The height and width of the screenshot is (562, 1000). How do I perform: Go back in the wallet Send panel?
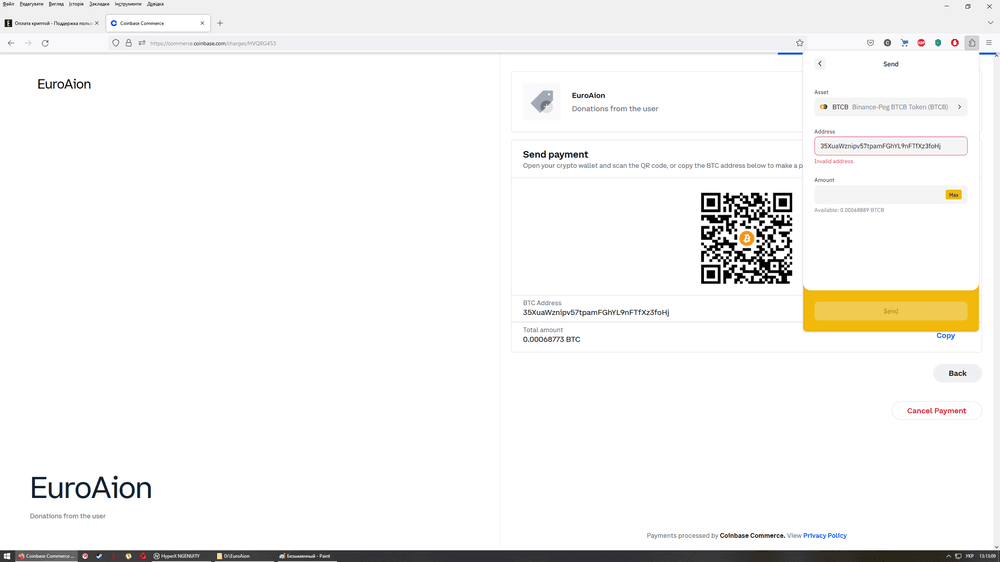point(820,64)
